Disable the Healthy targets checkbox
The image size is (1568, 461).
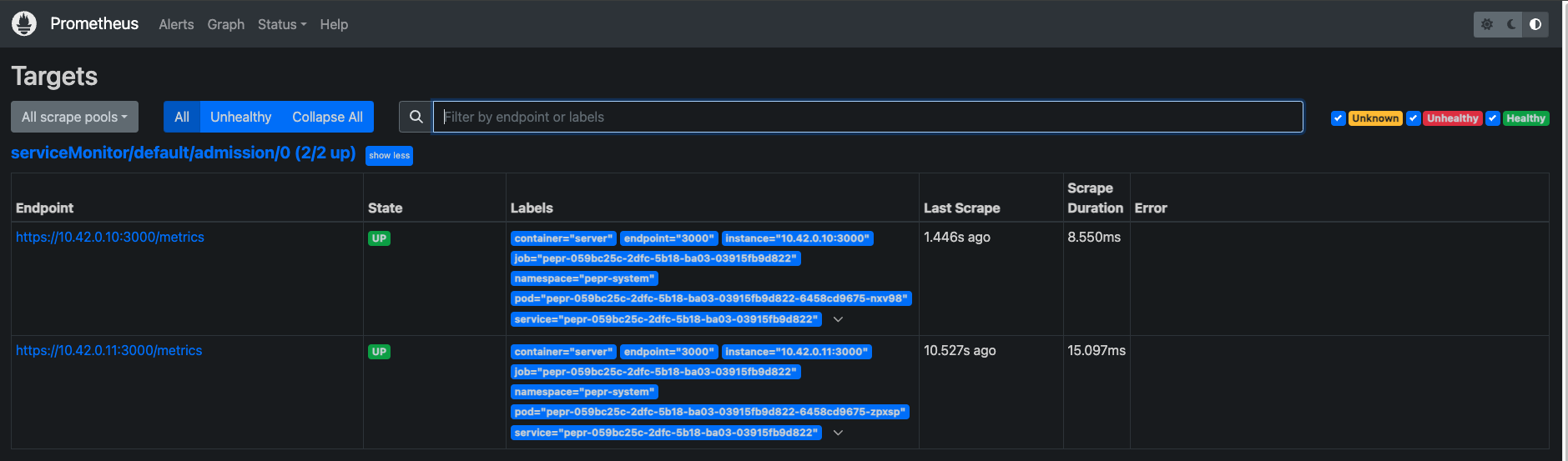pos(1492,118)
